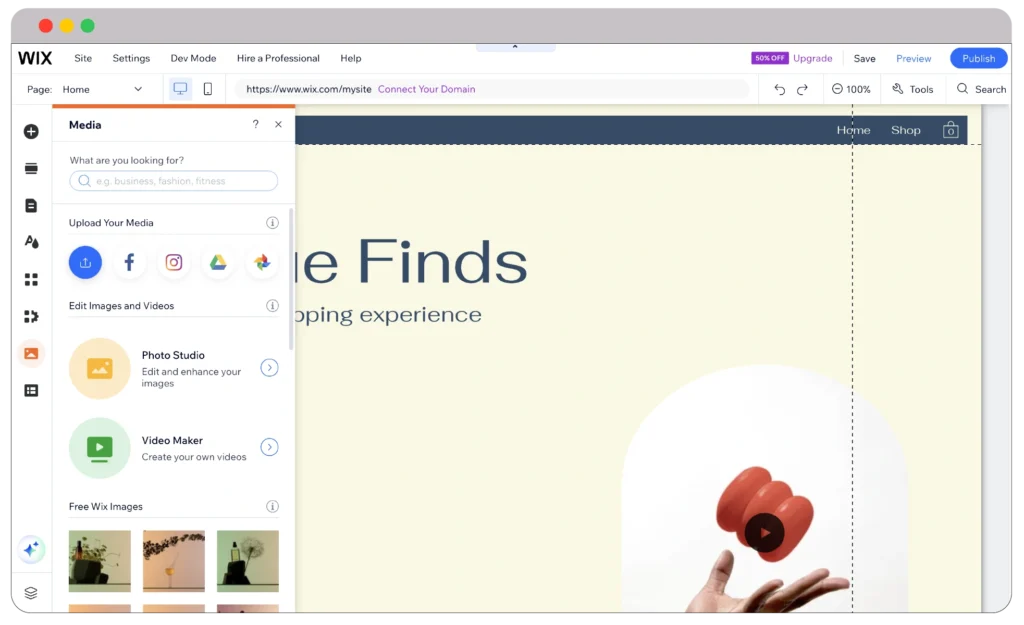This screenshot has width=1024, height=625.
Task: Expand Video Maker with the arrow
Action: coord(269,447)
